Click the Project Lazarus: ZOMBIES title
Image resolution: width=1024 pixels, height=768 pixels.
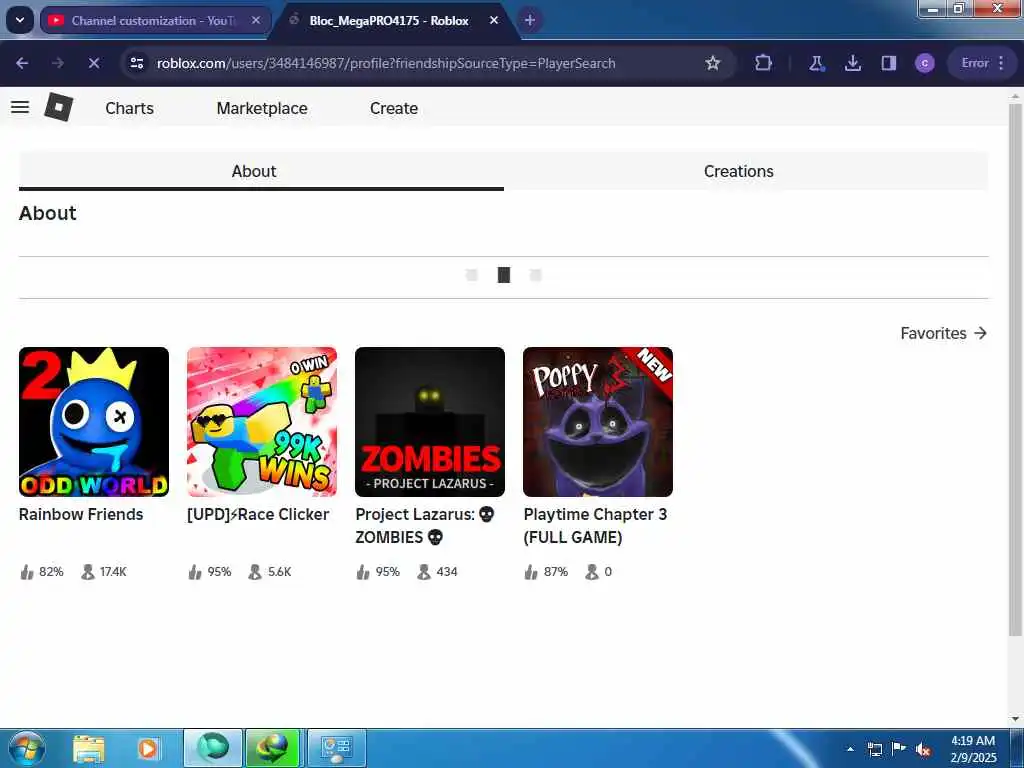(425, 526)
